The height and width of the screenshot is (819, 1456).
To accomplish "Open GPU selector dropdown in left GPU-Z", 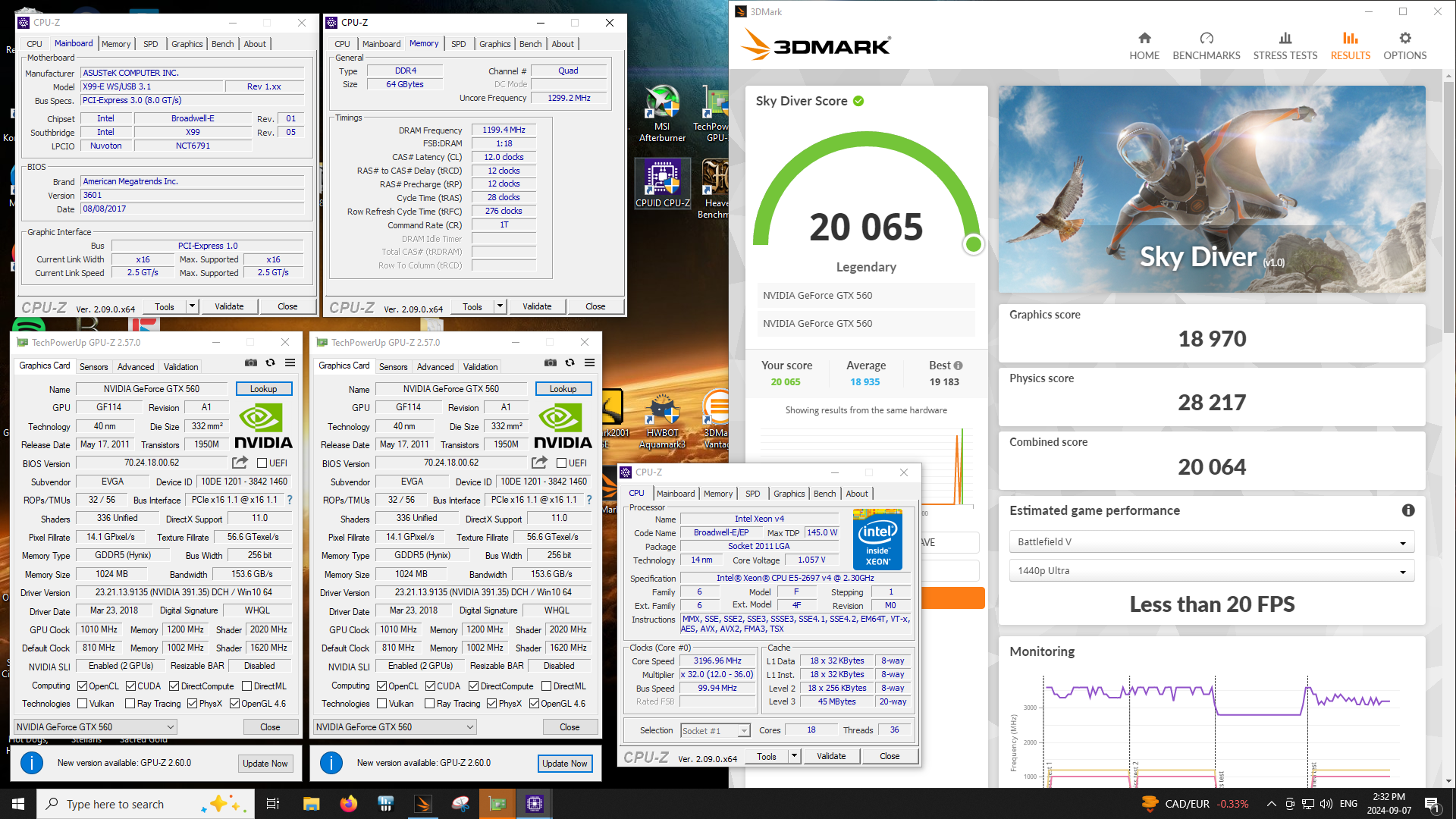I will (95, 726).
